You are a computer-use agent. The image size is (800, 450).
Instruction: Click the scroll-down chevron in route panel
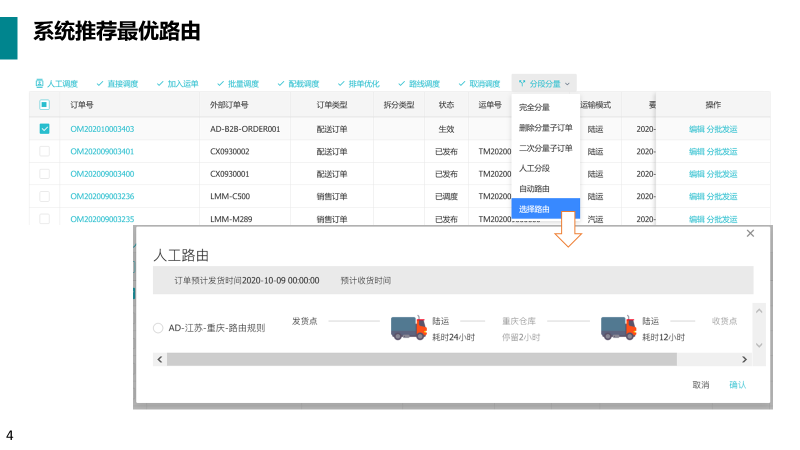point(758,344)
